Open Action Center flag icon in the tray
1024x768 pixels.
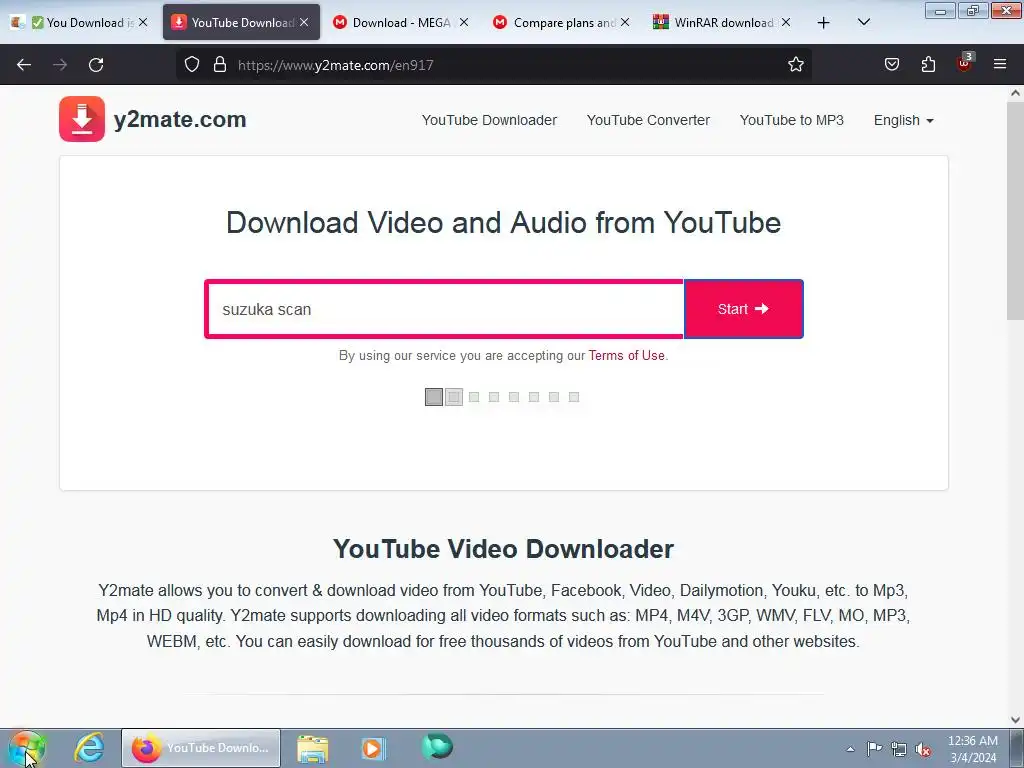(874, 748)
